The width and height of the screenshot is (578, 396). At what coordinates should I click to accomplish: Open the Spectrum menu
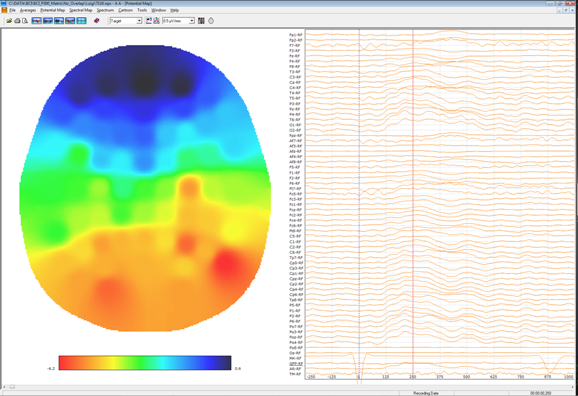click(x=105, y=10)
